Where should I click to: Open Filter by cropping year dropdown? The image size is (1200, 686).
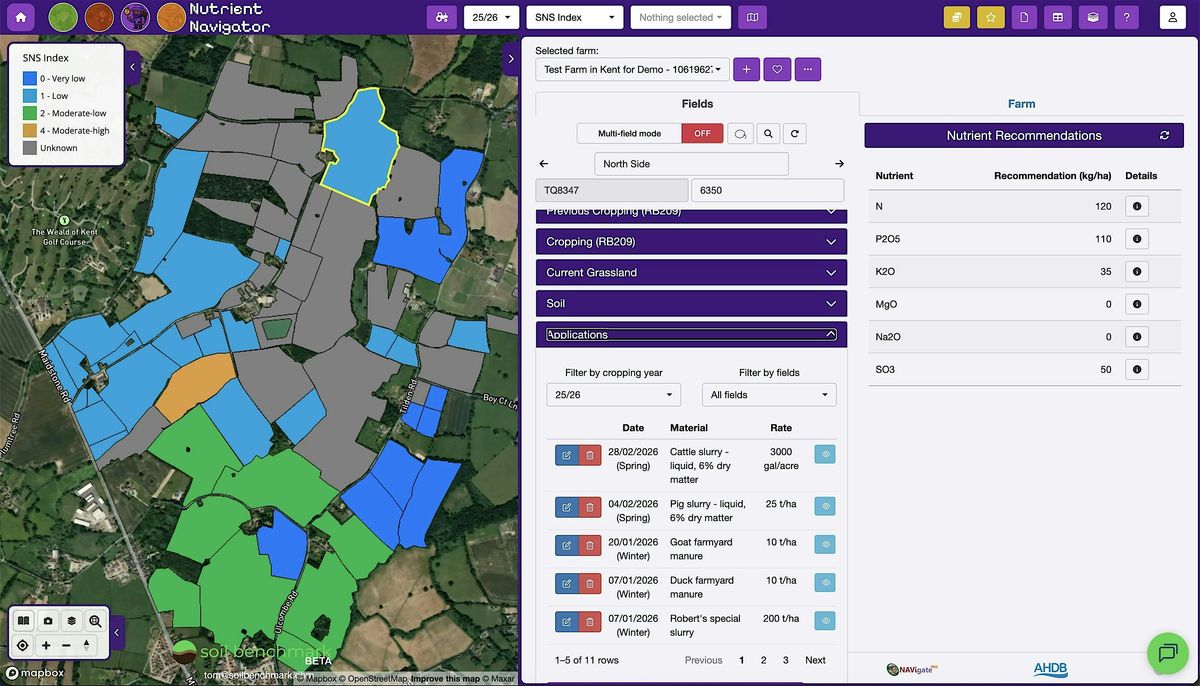coord(613,395)
